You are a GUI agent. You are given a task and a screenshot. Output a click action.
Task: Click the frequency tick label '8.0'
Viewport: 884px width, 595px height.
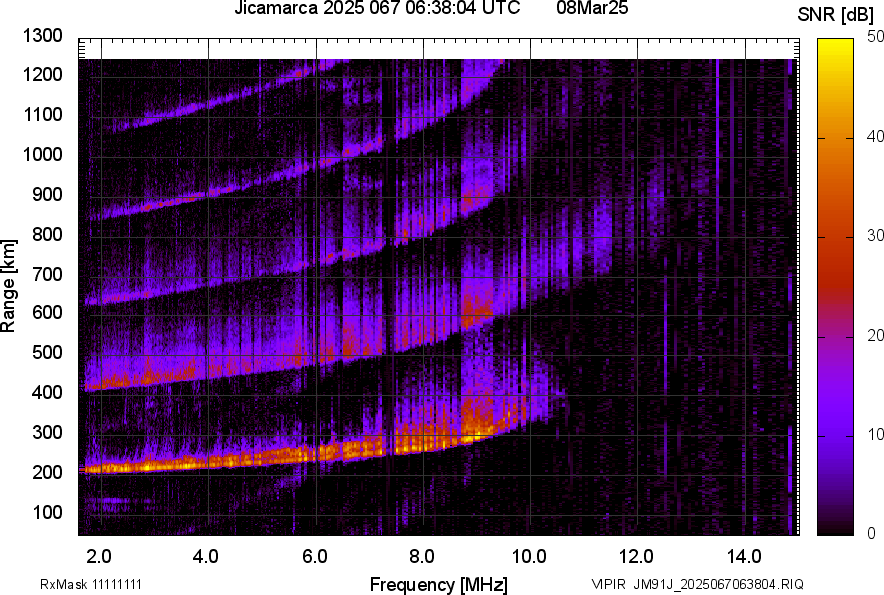click(x=422, y=557)
